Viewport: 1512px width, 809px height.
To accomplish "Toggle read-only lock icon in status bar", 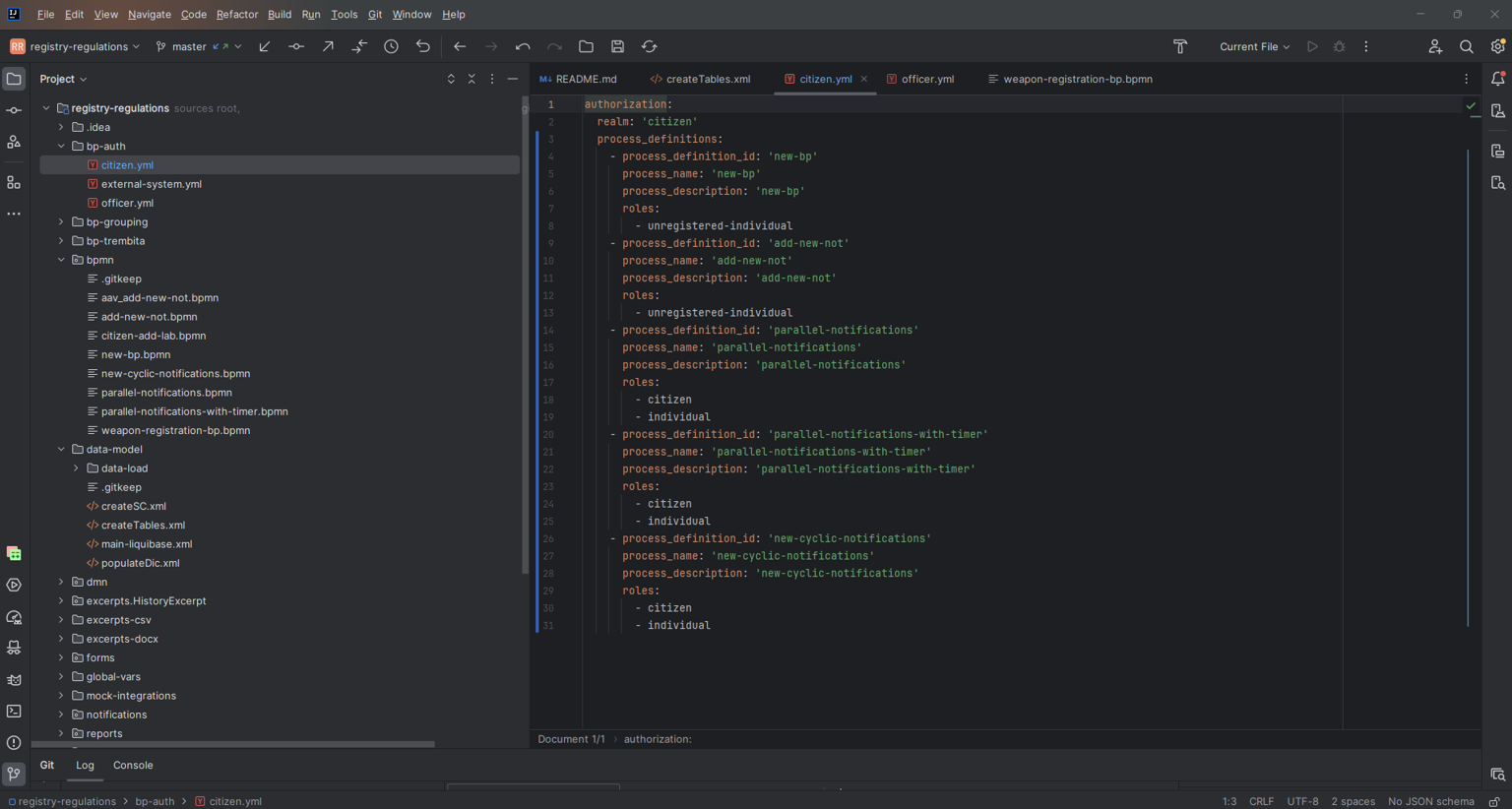I will (1494, 801).
